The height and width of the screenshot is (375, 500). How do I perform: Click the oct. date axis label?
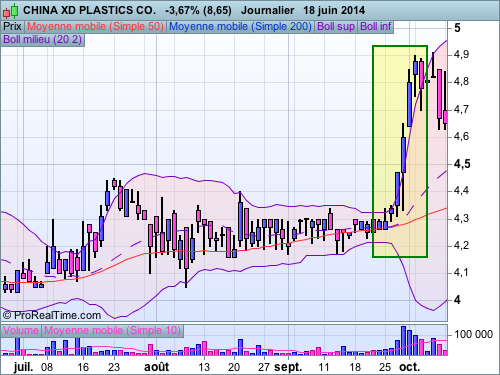(409, 367)
